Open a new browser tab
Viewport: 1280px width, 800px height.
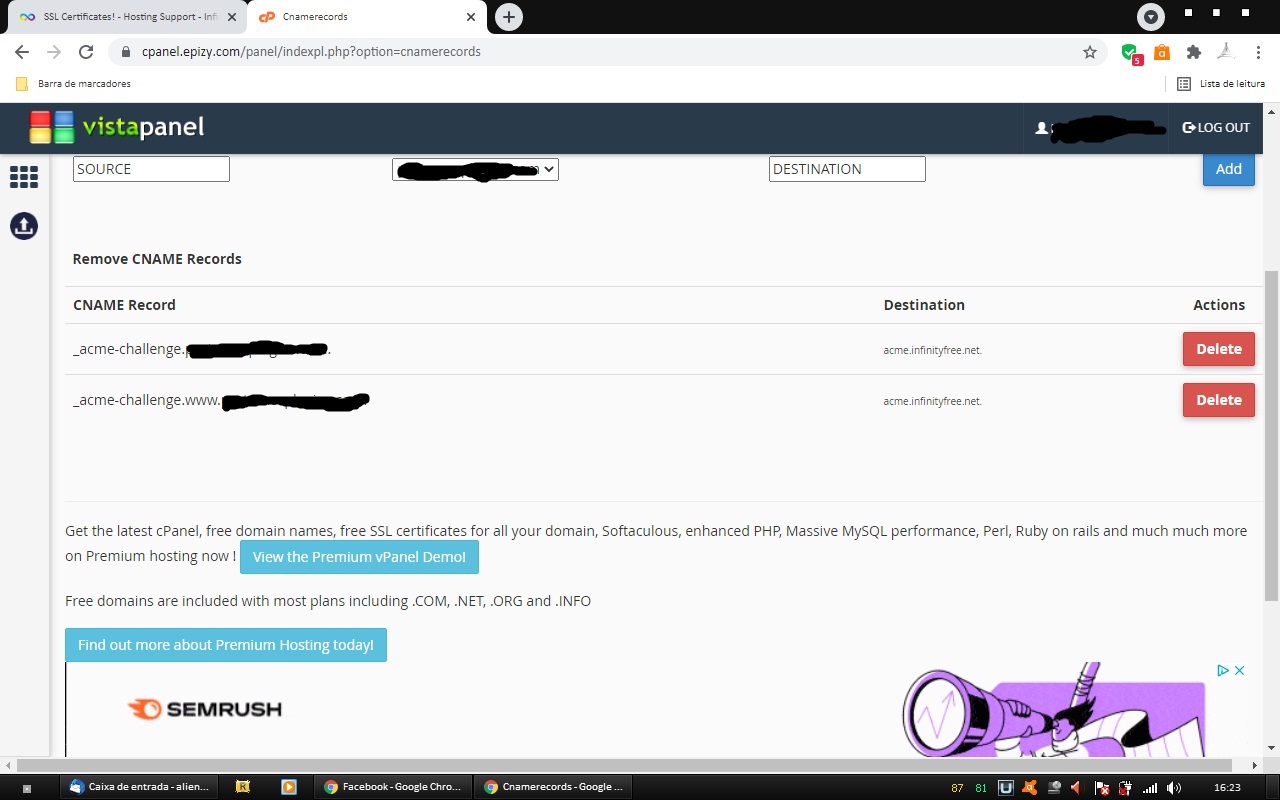pyautogui.click(x=509, y=17)
